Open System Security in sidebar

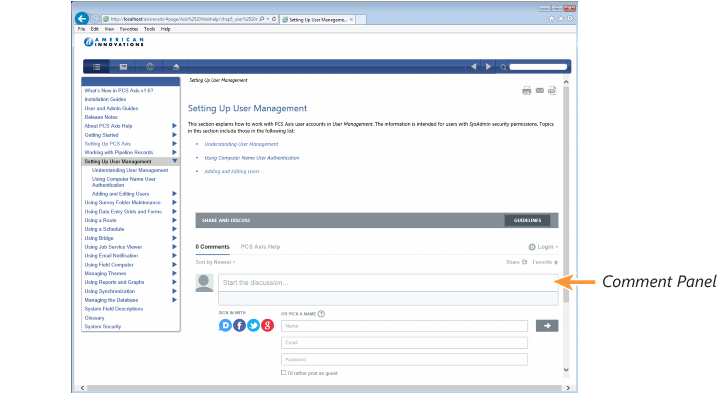pyautogui.click(x=103, y=327)
